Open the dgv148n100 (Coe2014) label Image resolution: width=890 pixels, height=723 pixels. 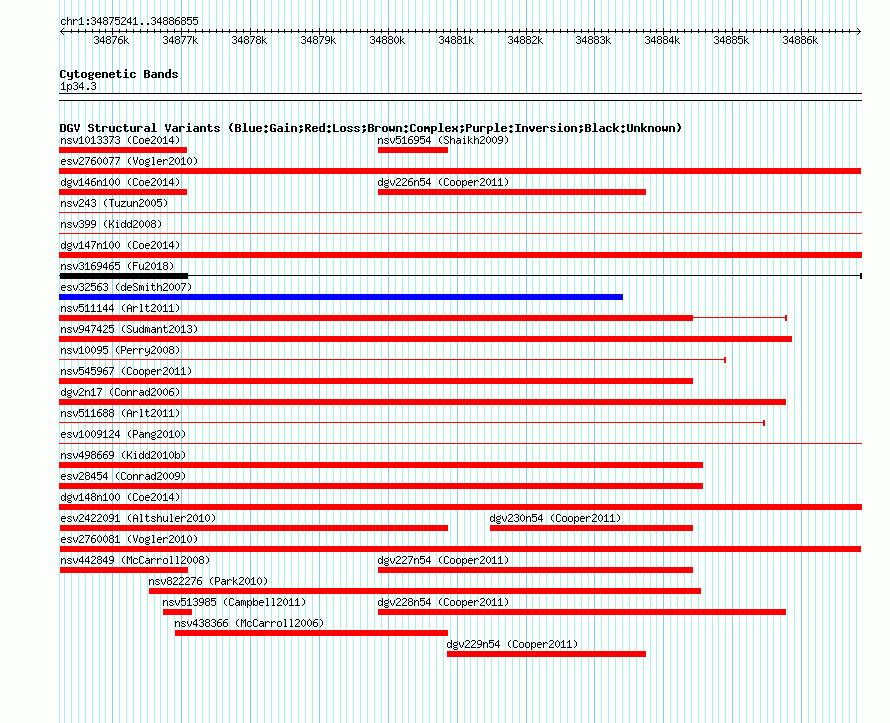(120, 497)
